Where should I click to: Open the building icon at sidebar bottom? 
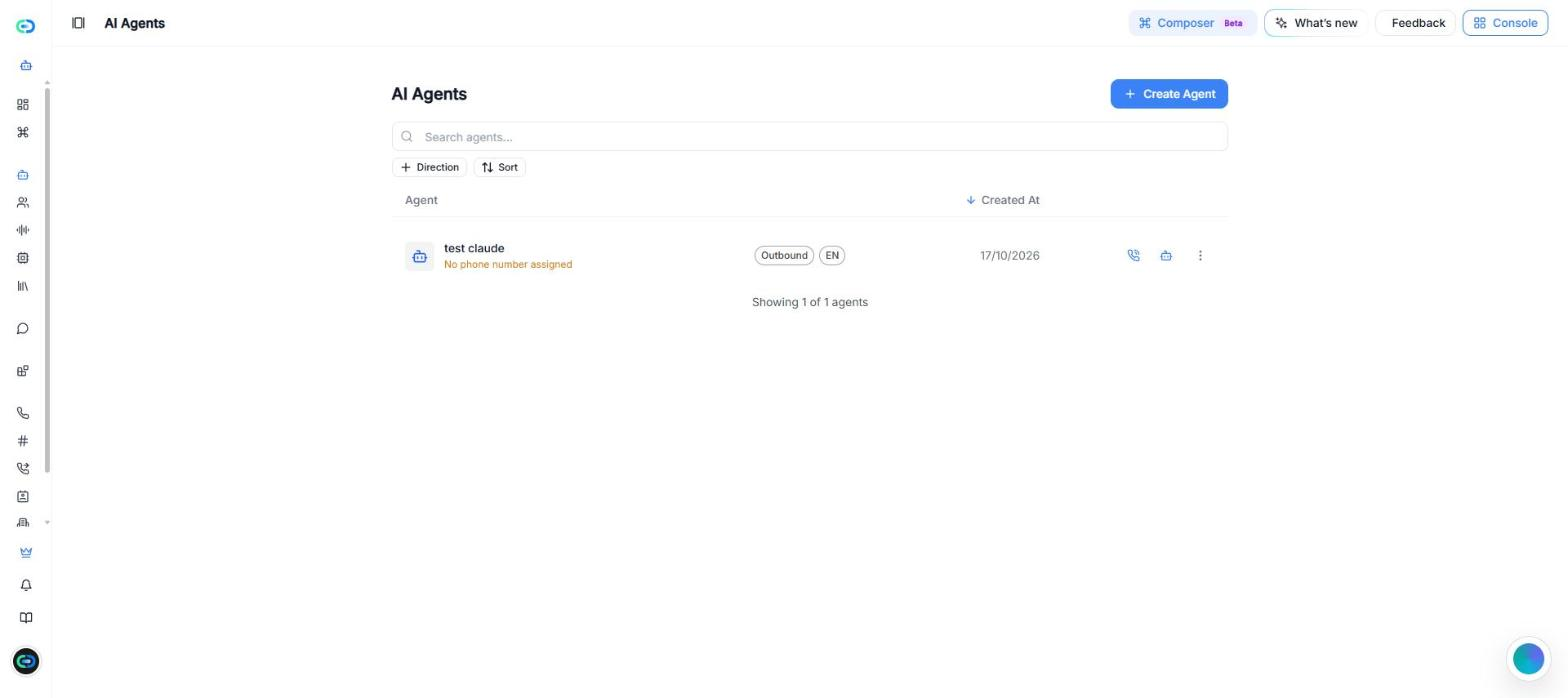click(x=23, y=523)
